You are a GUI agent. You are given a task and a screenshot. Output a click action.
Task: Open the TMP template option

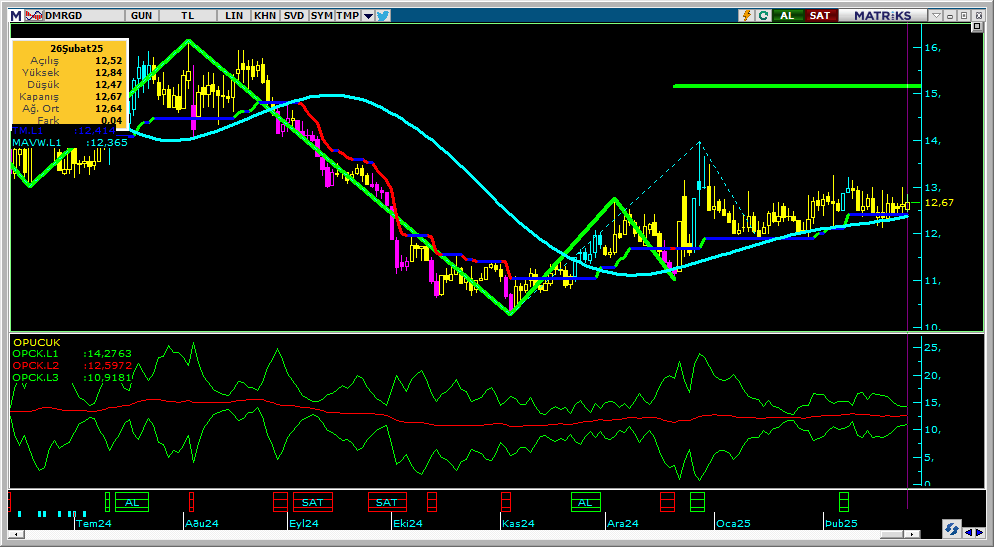(x=347, y=16)
